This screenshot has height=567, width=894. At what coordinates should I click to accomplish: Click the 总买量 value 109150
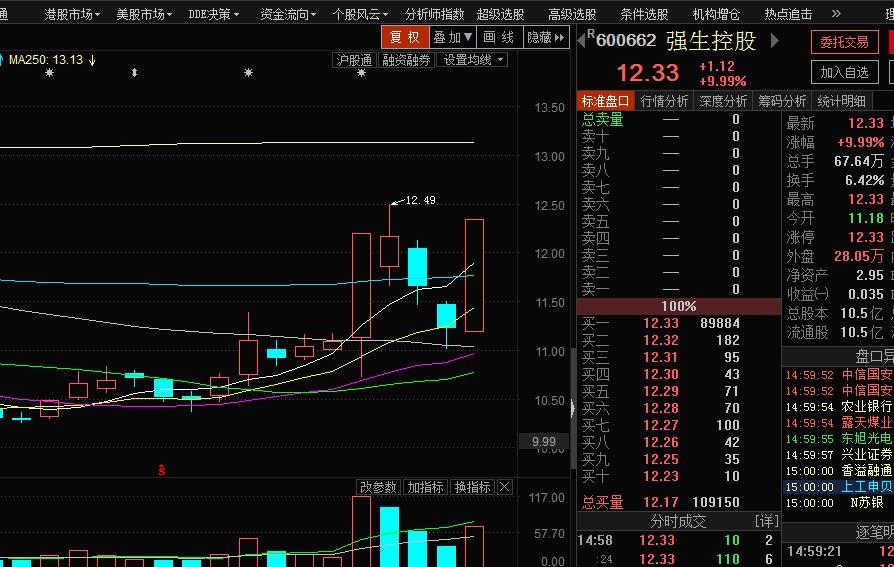[x=716, y=502]
